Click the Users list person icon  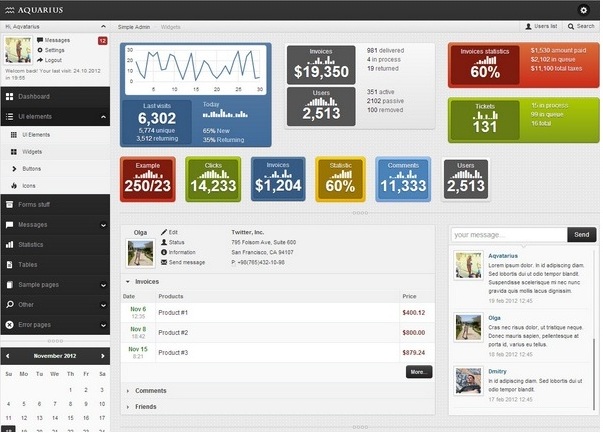(x=528, y=27)
